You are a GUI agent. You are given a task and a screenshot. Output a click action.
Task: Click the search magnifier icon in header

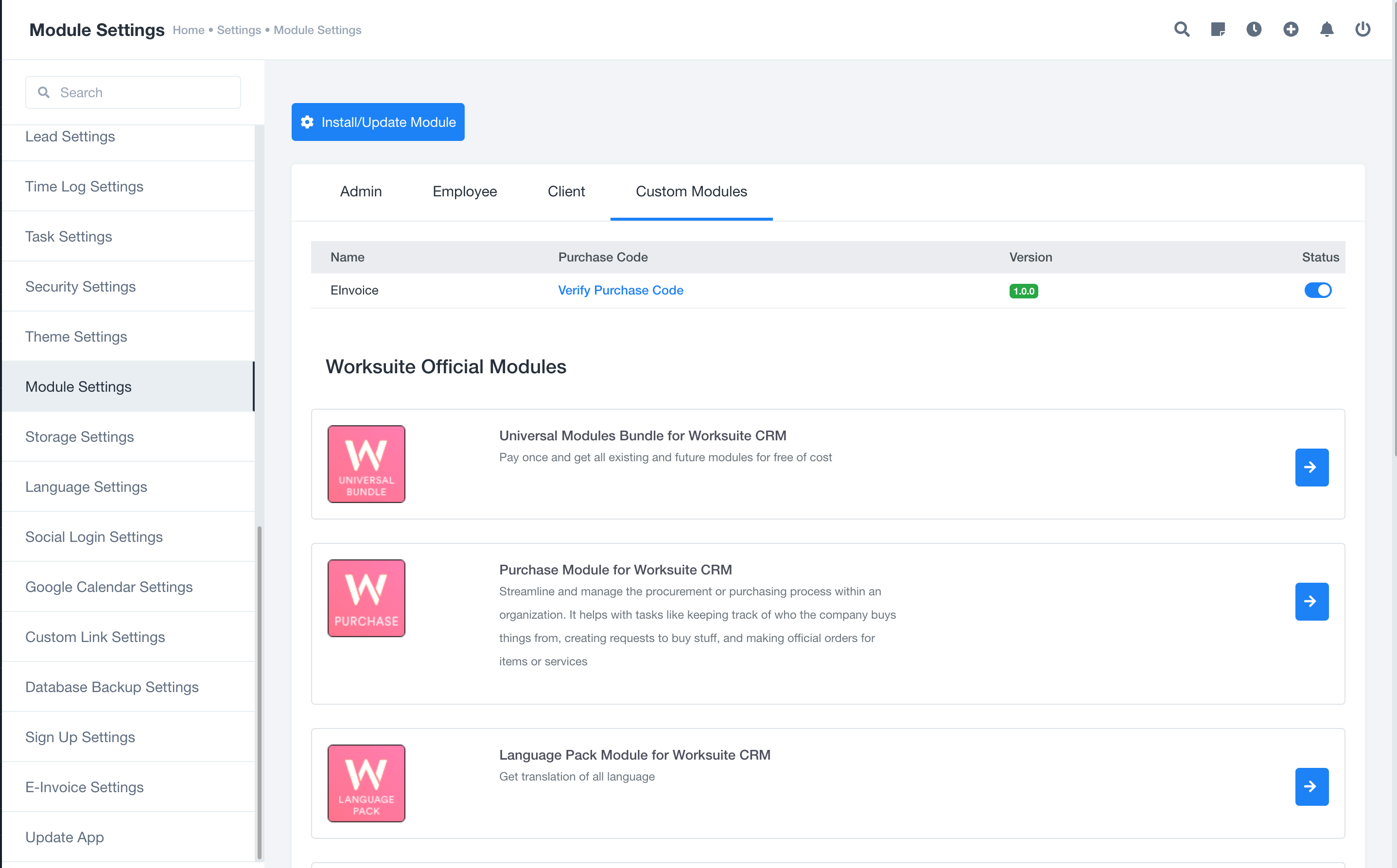coord(1181,29)
